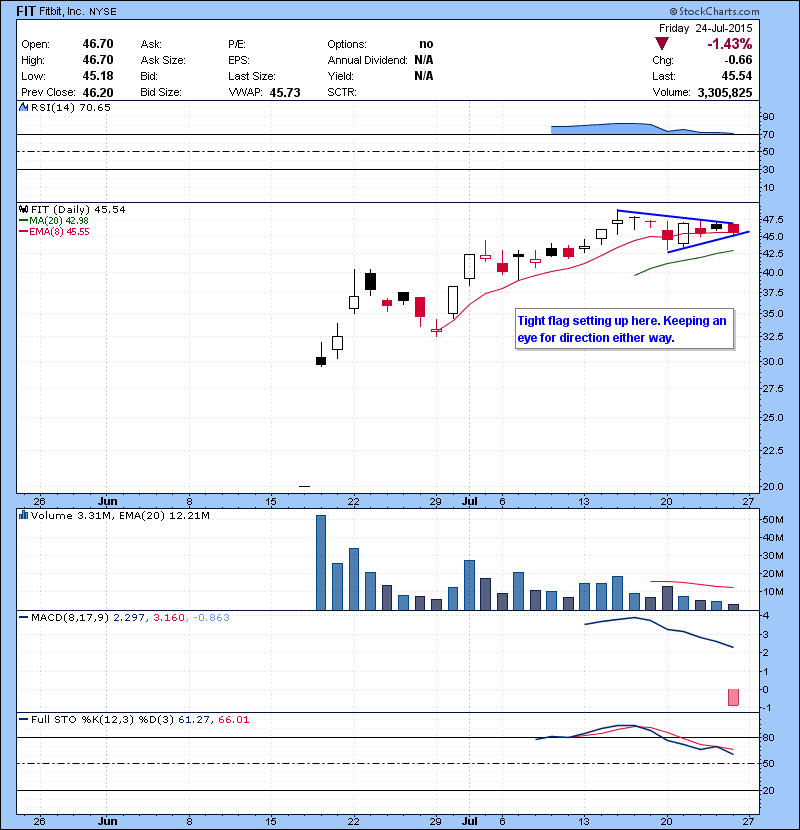Click the StockCharts.com copyright label
Viewport: 800px width, 830px height.
coord(714,11)
